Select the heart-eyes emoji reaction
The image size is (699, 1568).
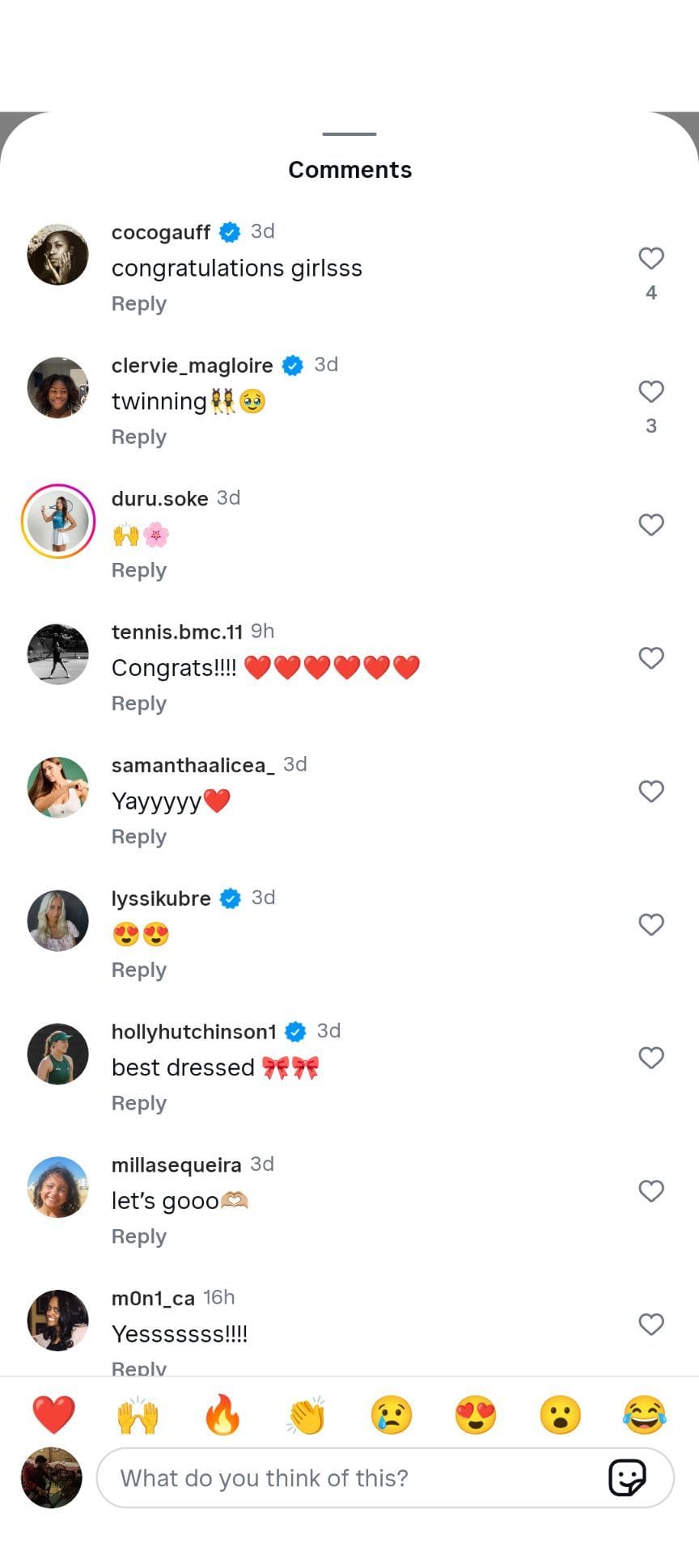[x=476, y=1415]
